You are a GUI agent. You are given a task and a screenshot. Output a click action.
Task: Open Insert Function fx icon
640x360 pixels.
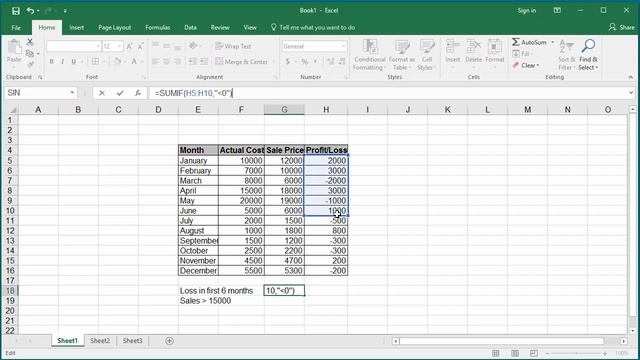pos(138,93)
